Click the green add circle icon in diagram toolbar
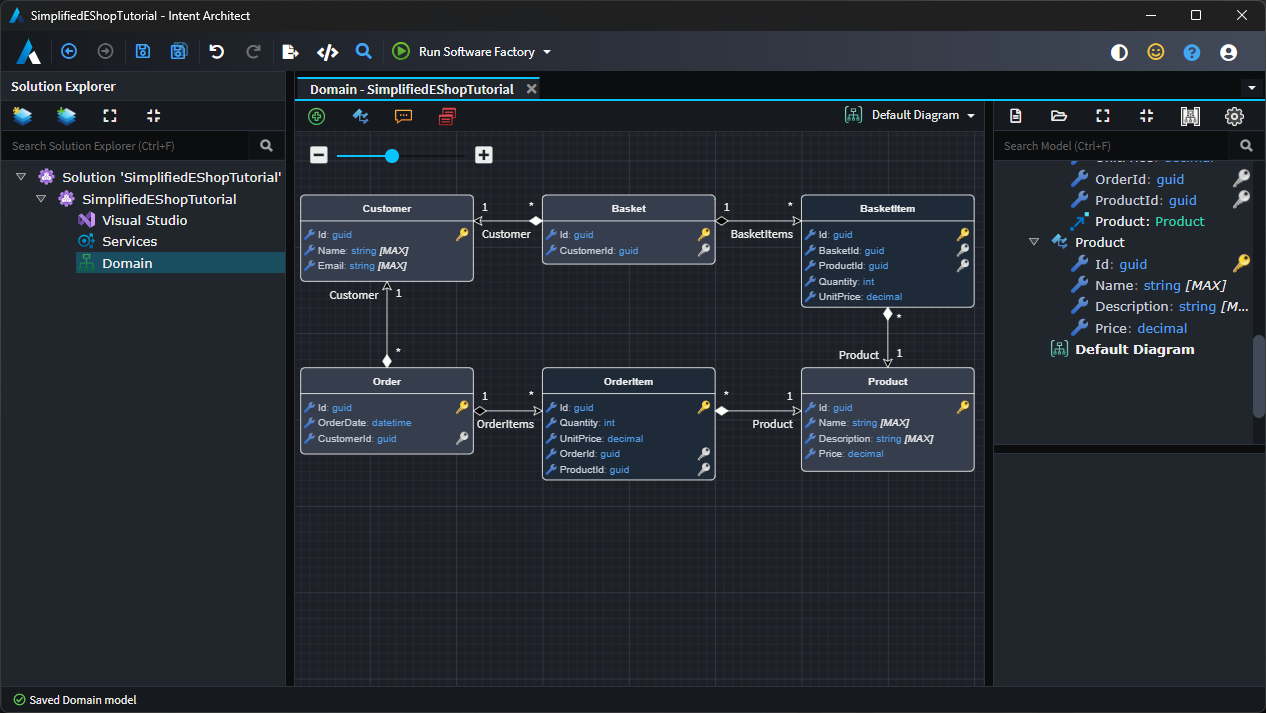 pyautogui.click(x=317, y=116)
